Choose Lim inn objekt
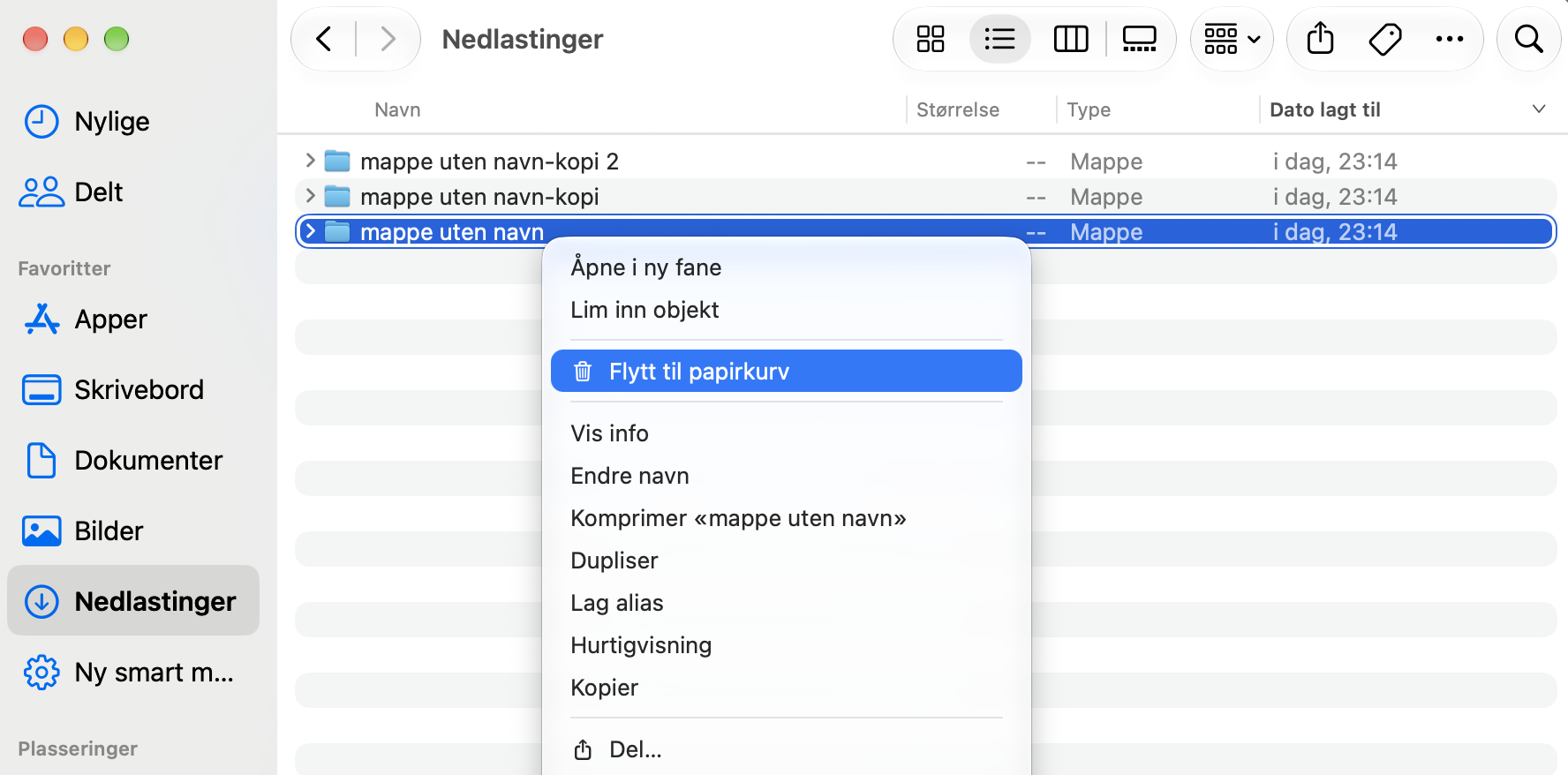1568x775 pixels. (786, 310)
